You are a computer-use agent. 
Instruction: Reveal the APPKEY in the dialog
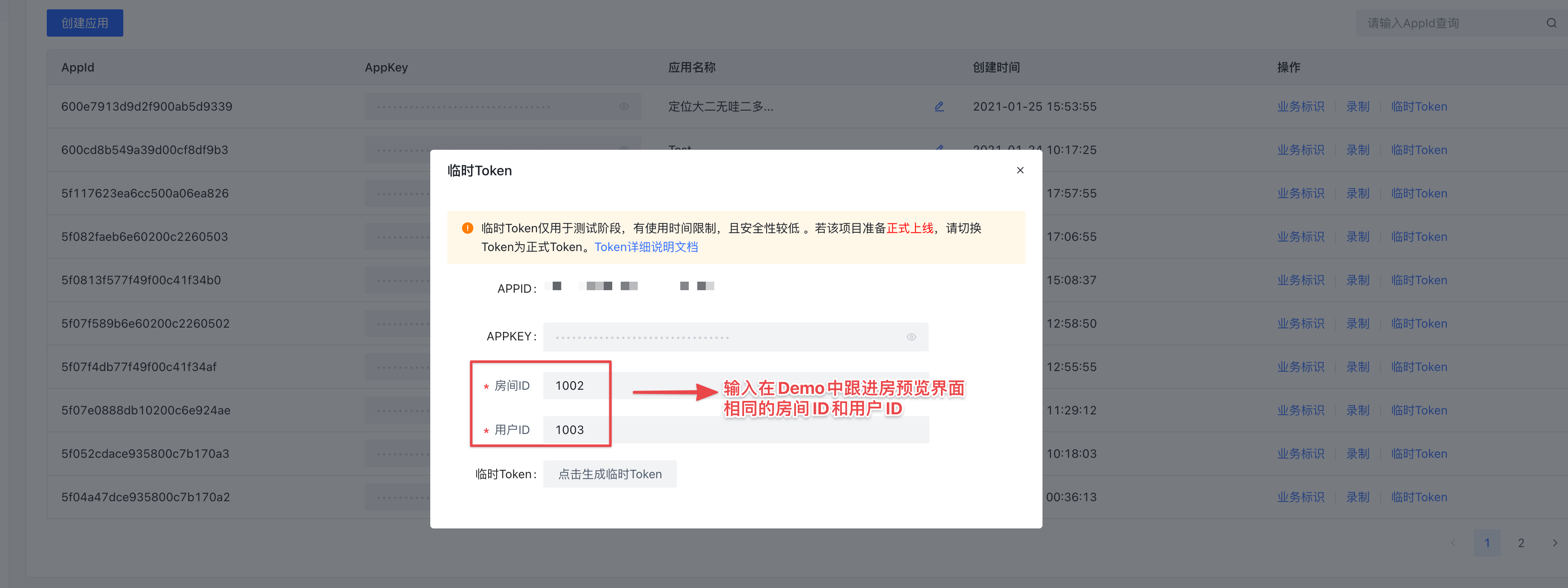click(x=911, y=337)
